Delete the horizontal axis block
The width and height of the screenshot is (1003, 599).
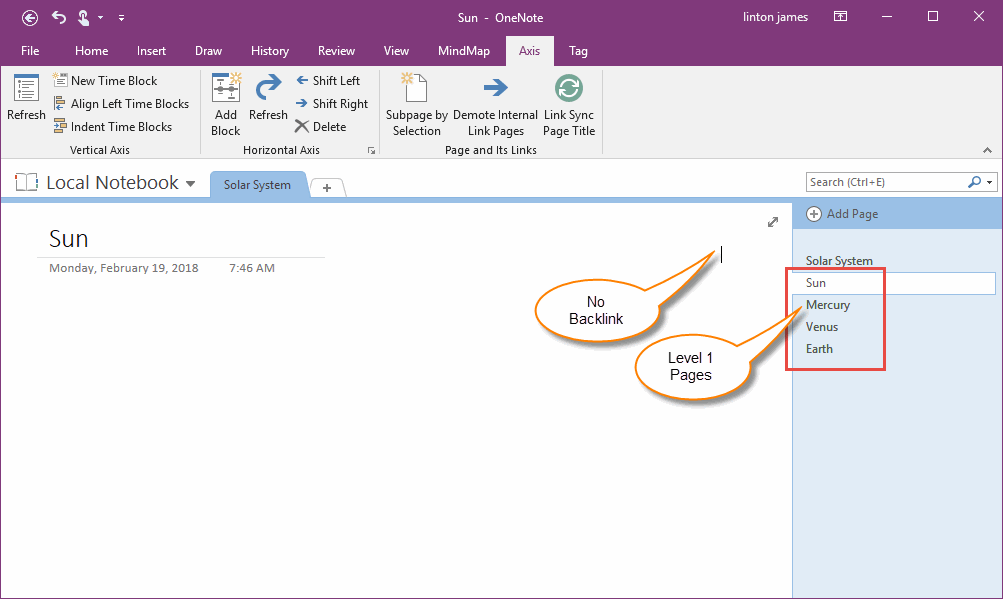pyautogui.click(x=320, y=127)
